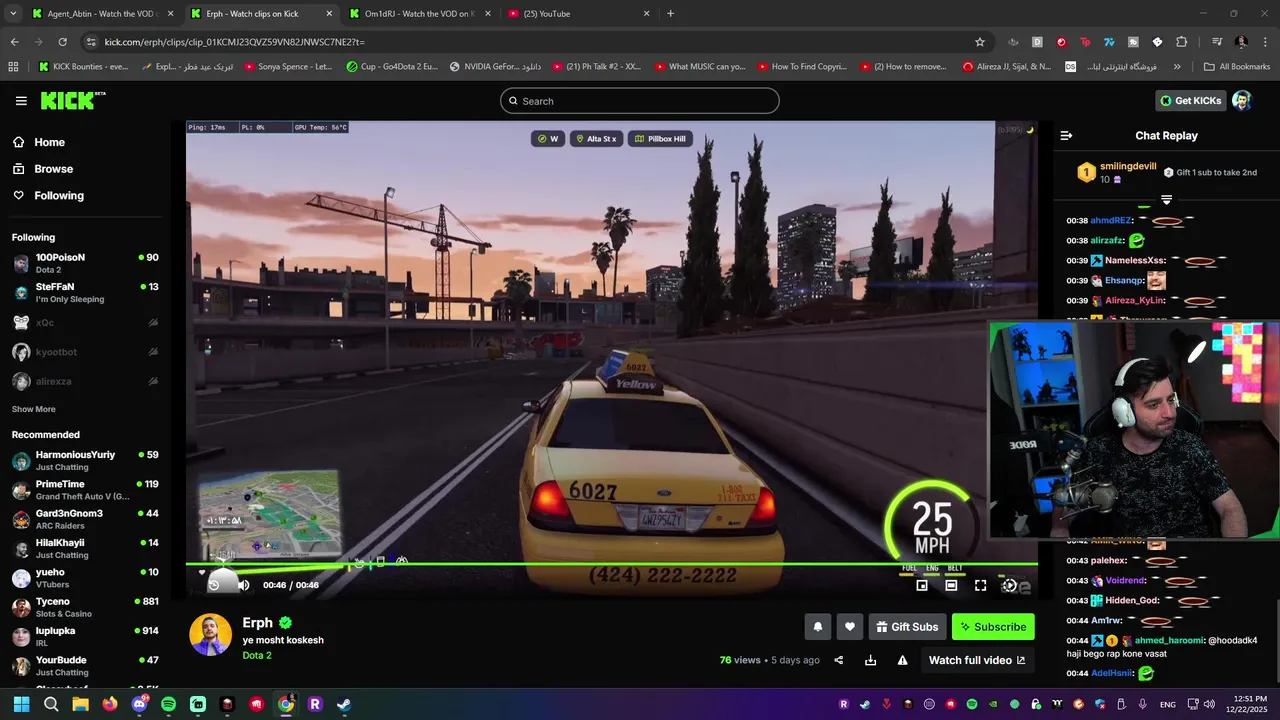The width and height of the screenshot is (1280, 720).
Task: Mute the clip with the volume icon
Action: coord(243,585)
